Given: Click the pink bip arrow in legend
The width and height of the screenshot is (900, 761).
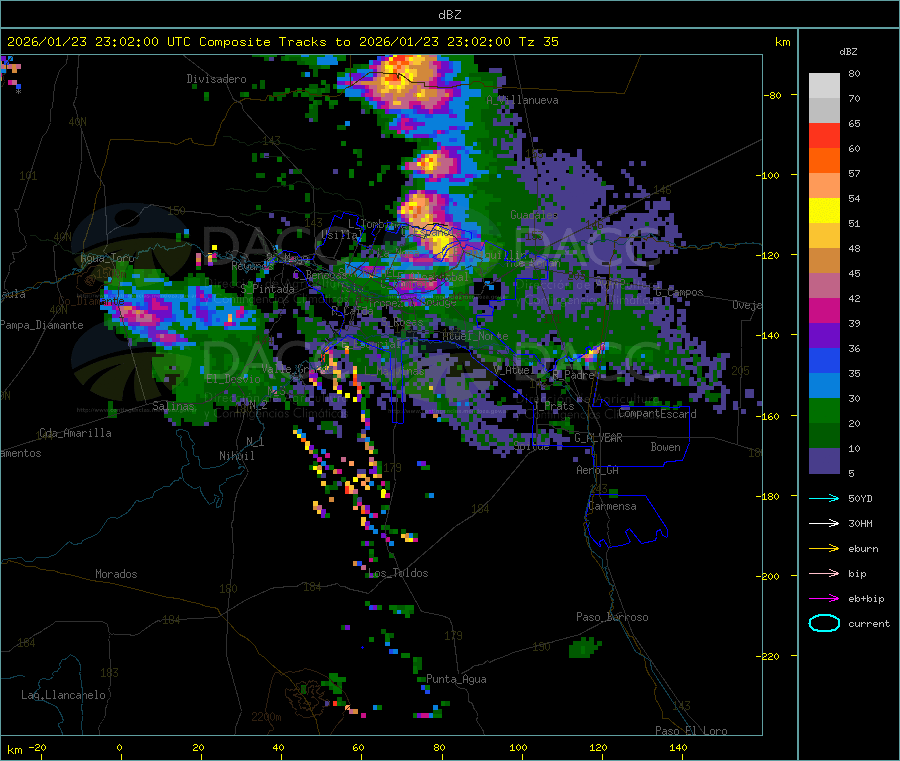Looking at the screenshot, I should tap(824, 573).
